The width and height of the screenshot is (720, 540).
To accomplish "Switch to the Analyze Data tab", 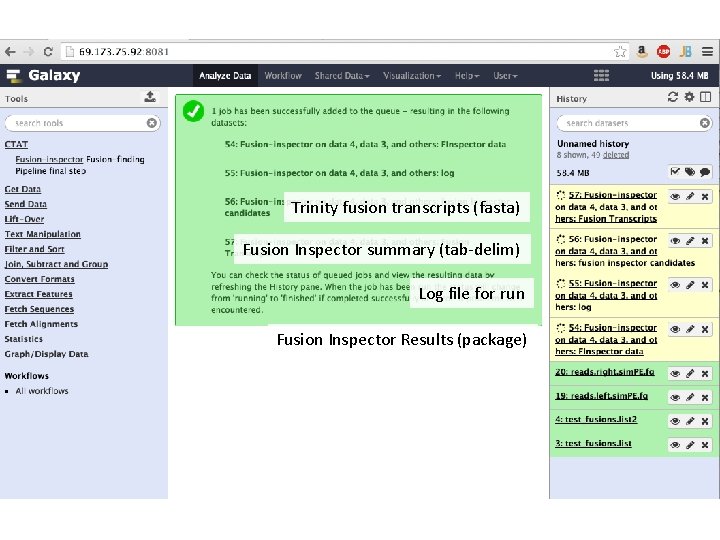I will (225, 76).
